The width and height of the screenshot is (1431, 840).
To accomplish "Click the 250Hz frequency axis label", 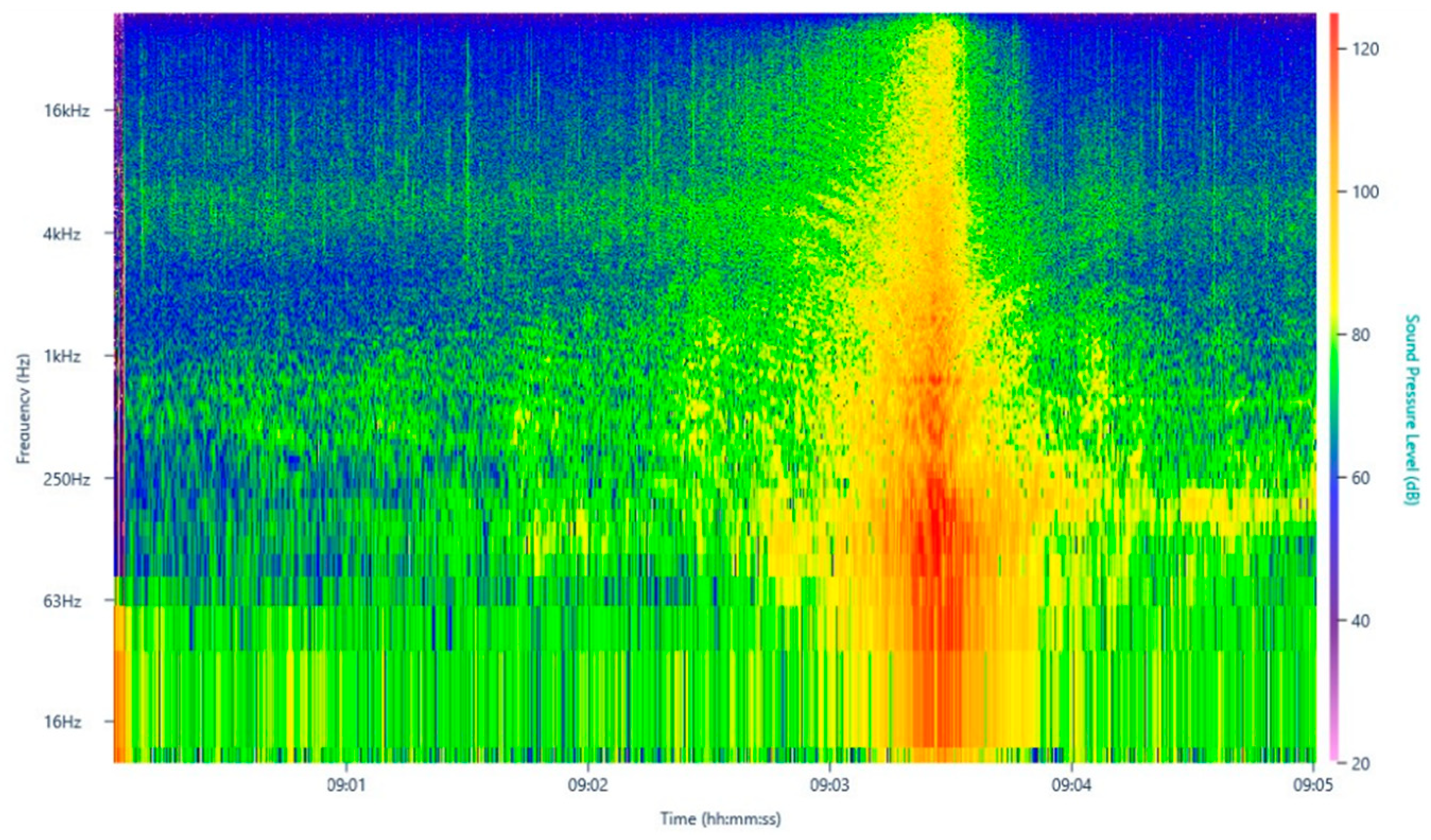I will pyautogui.click(x=66, y=479).
